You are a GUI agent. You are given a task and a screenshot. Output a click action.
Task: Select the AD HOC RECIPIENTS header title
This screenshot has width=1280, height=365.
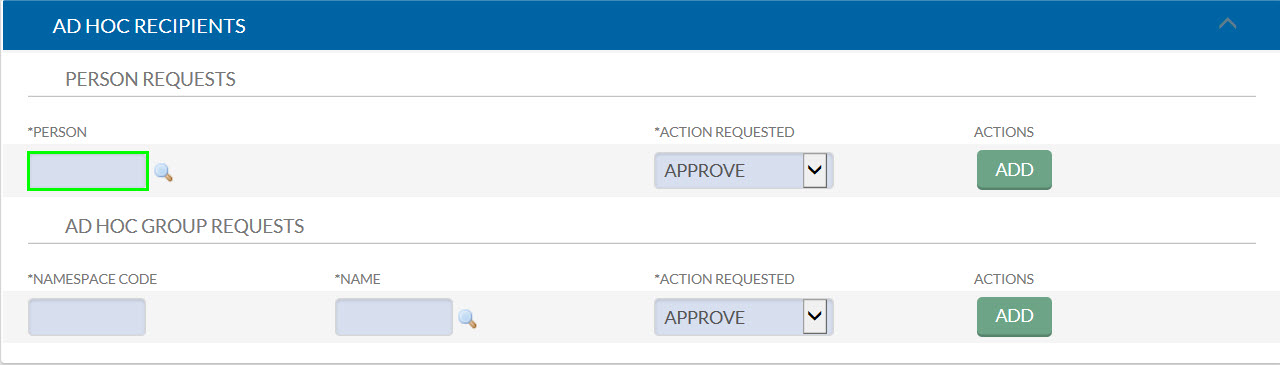(149, 26)
